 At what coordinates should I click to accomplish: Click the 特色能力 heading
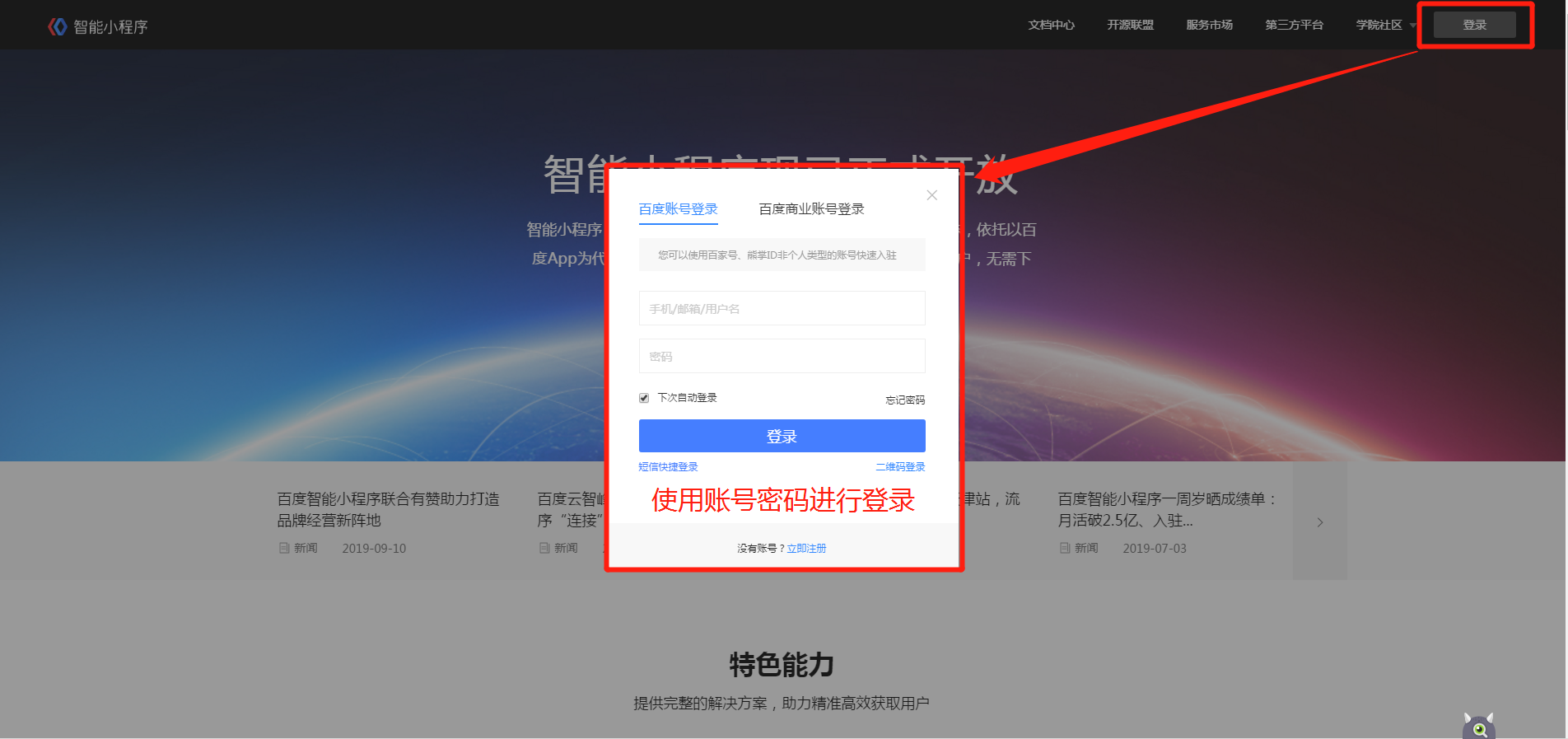point(782,665)
